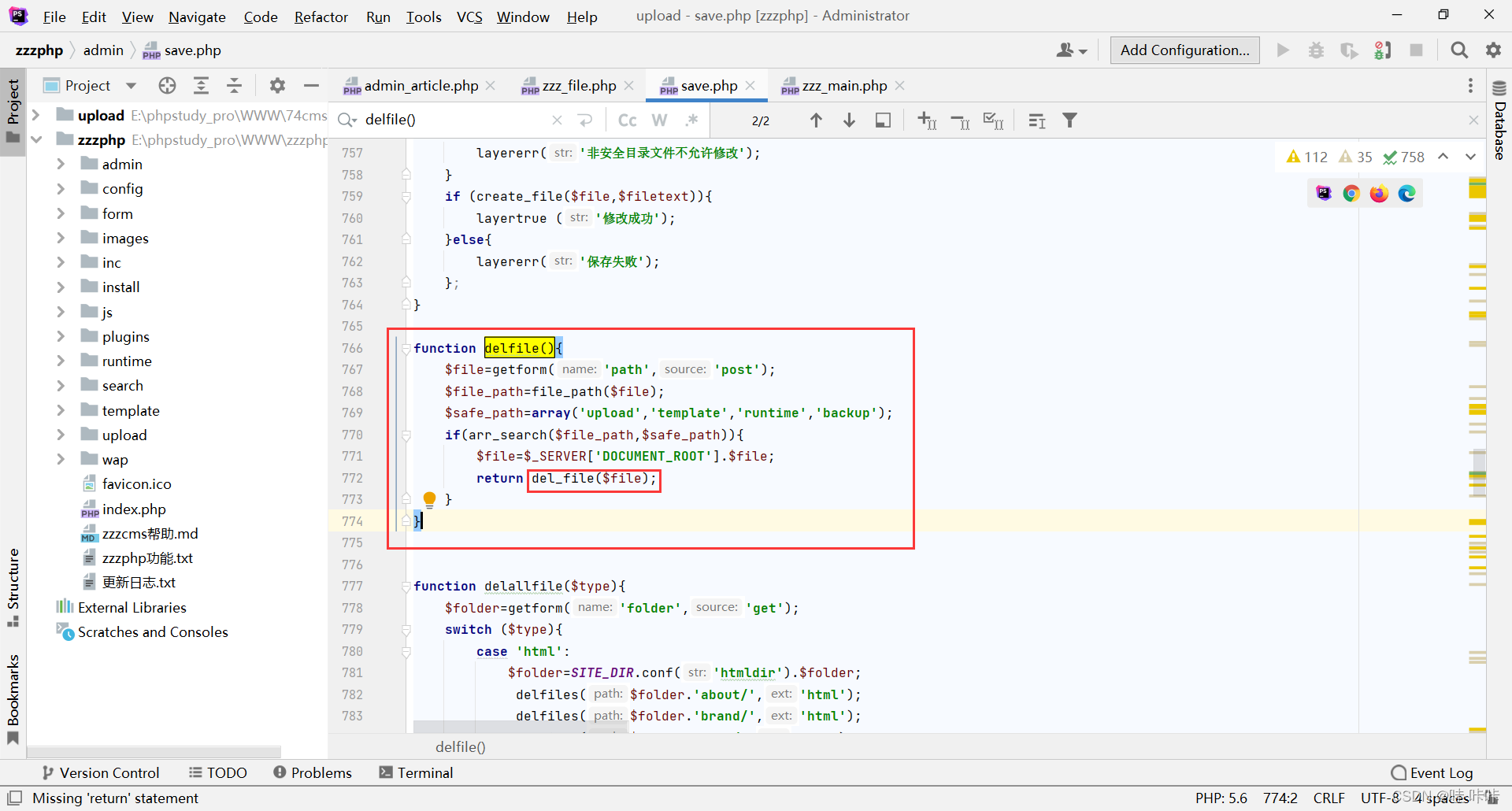Open in PhpStorm built-in preview
Viewport: 1512px width, 811px height.
(1324, 193)
